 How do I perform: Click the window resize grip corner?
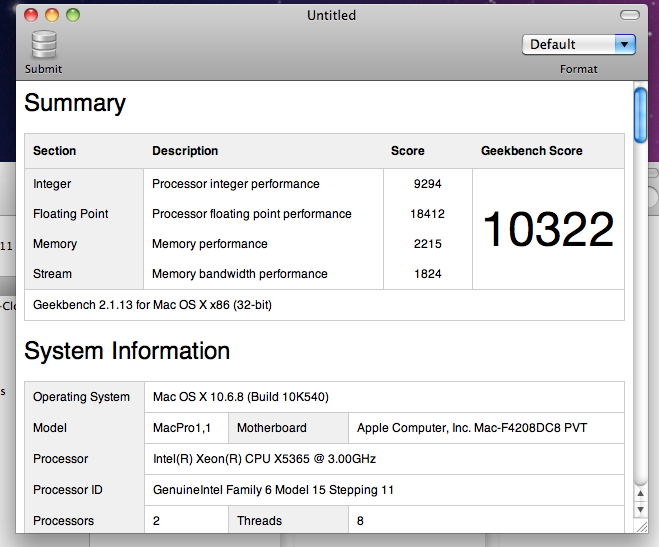pyautogui.click(x=641, y=526)
